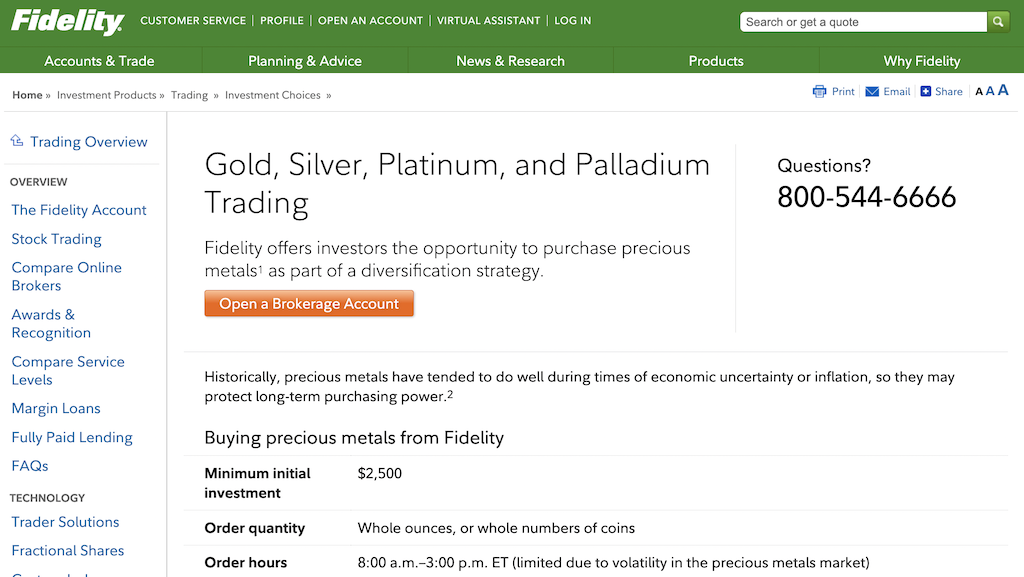Click the Log In link

click(x=573, y=21)
